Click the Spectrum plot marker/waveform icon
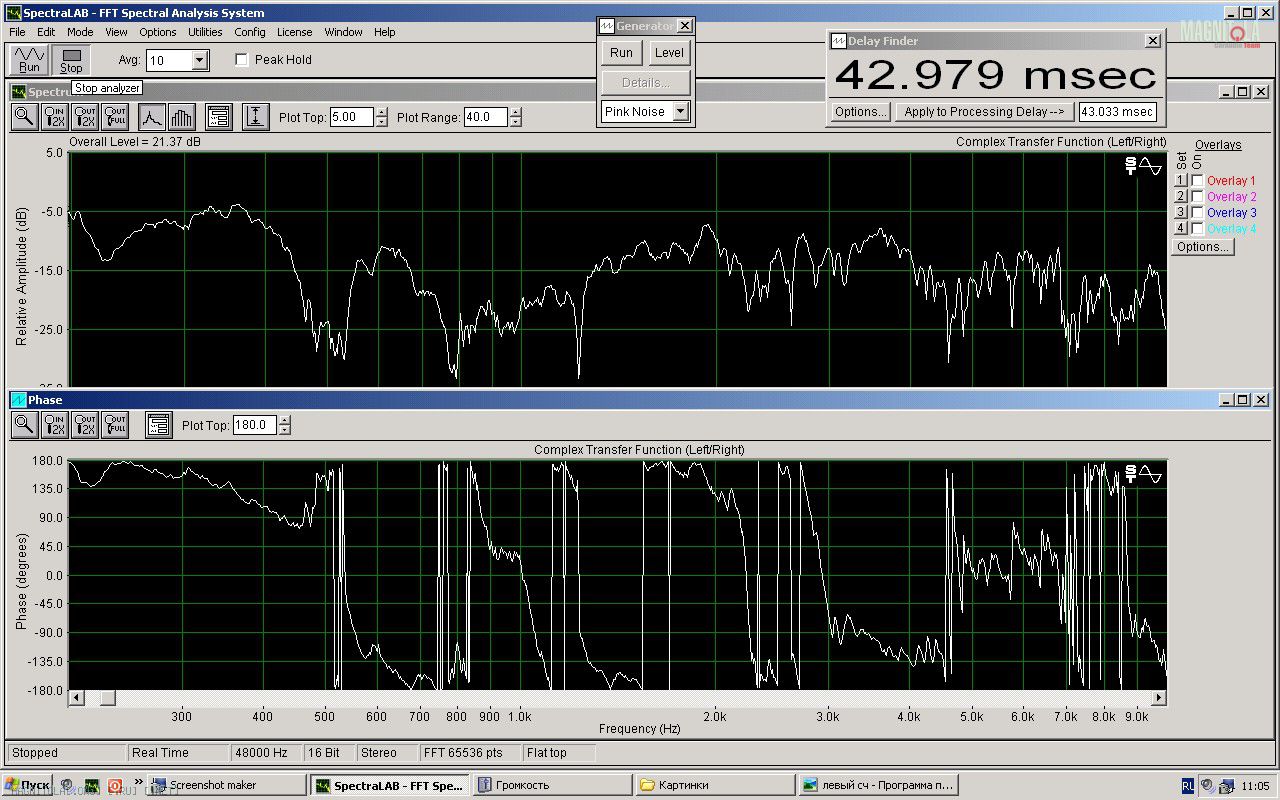The image size is (1280, 800). tap(1143, 166)
